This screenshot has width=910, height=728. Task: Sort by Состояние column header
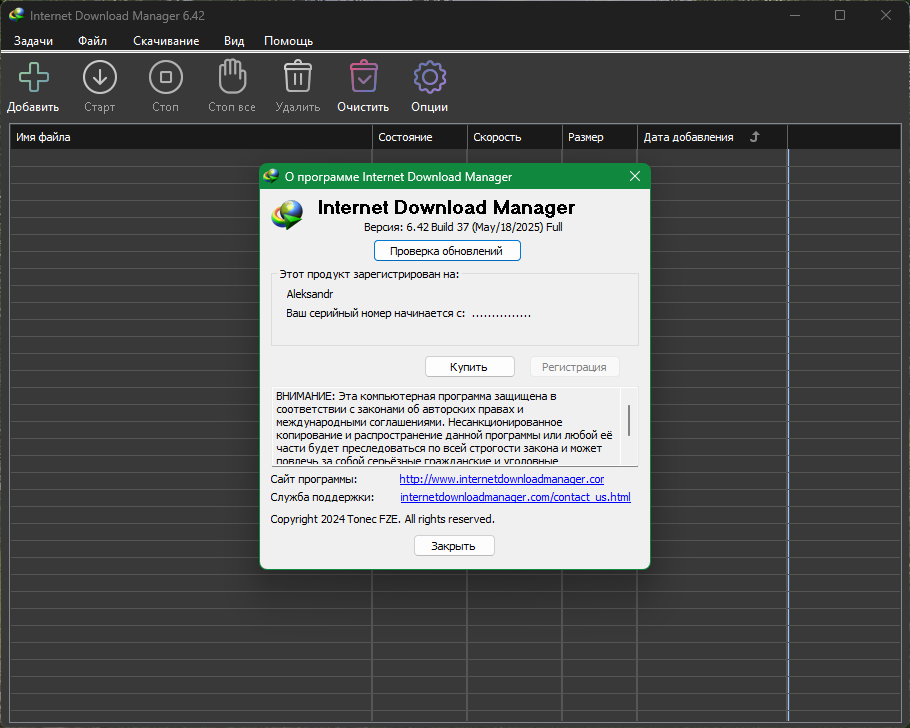tap(420, 137)
